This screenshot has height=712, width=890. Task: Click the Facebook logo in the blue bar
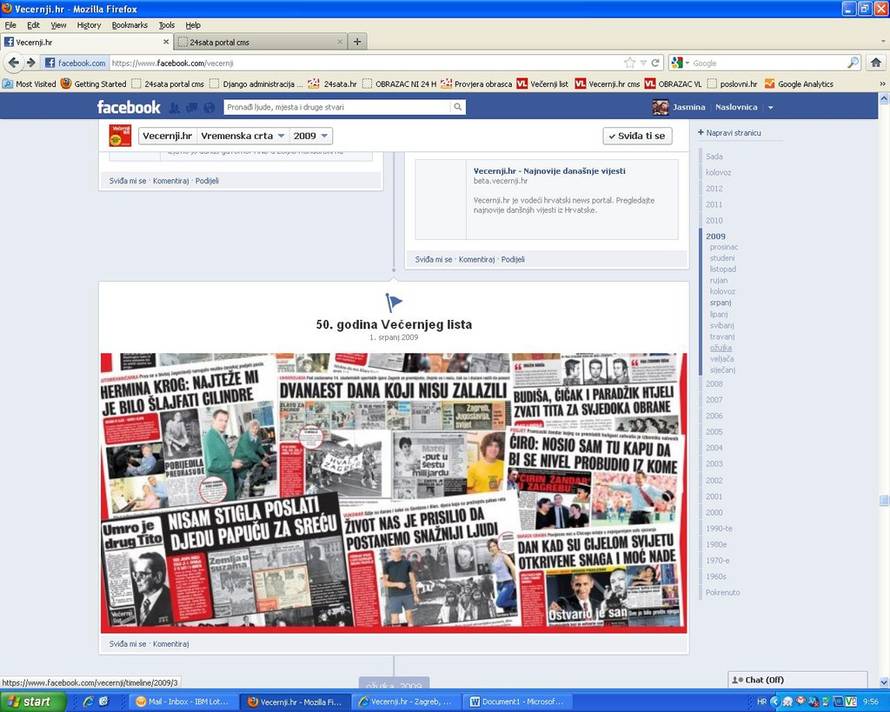coord(128,107)
